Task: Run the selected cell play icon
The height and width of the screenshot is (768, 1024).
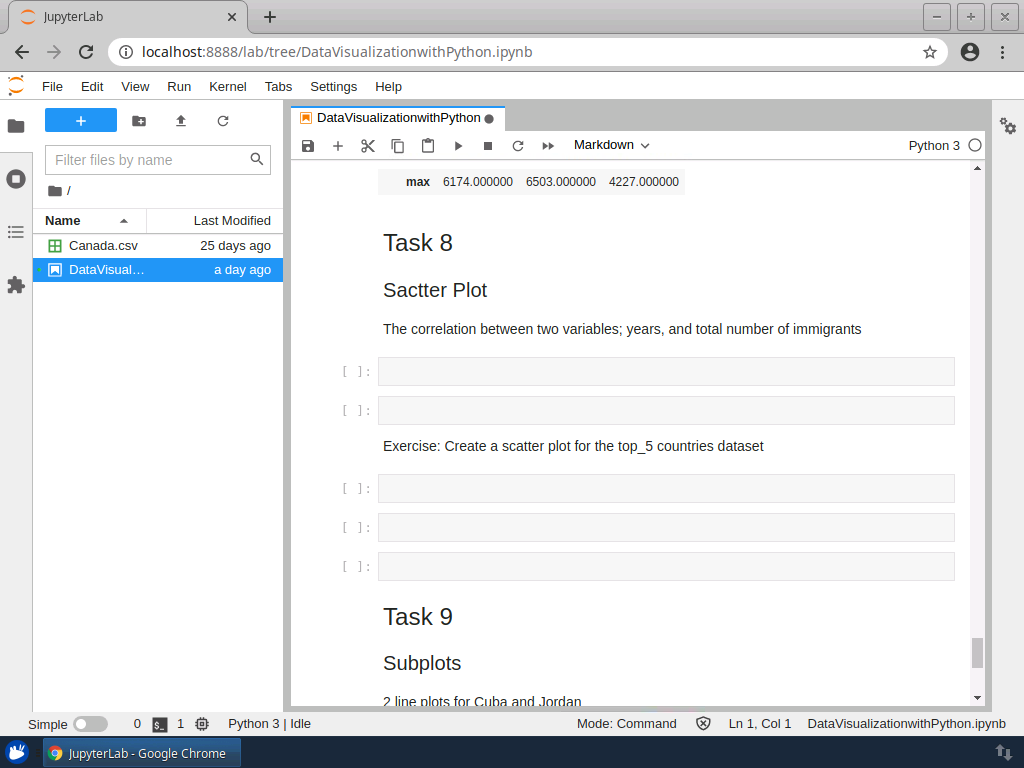Action: tap(458, 146)
